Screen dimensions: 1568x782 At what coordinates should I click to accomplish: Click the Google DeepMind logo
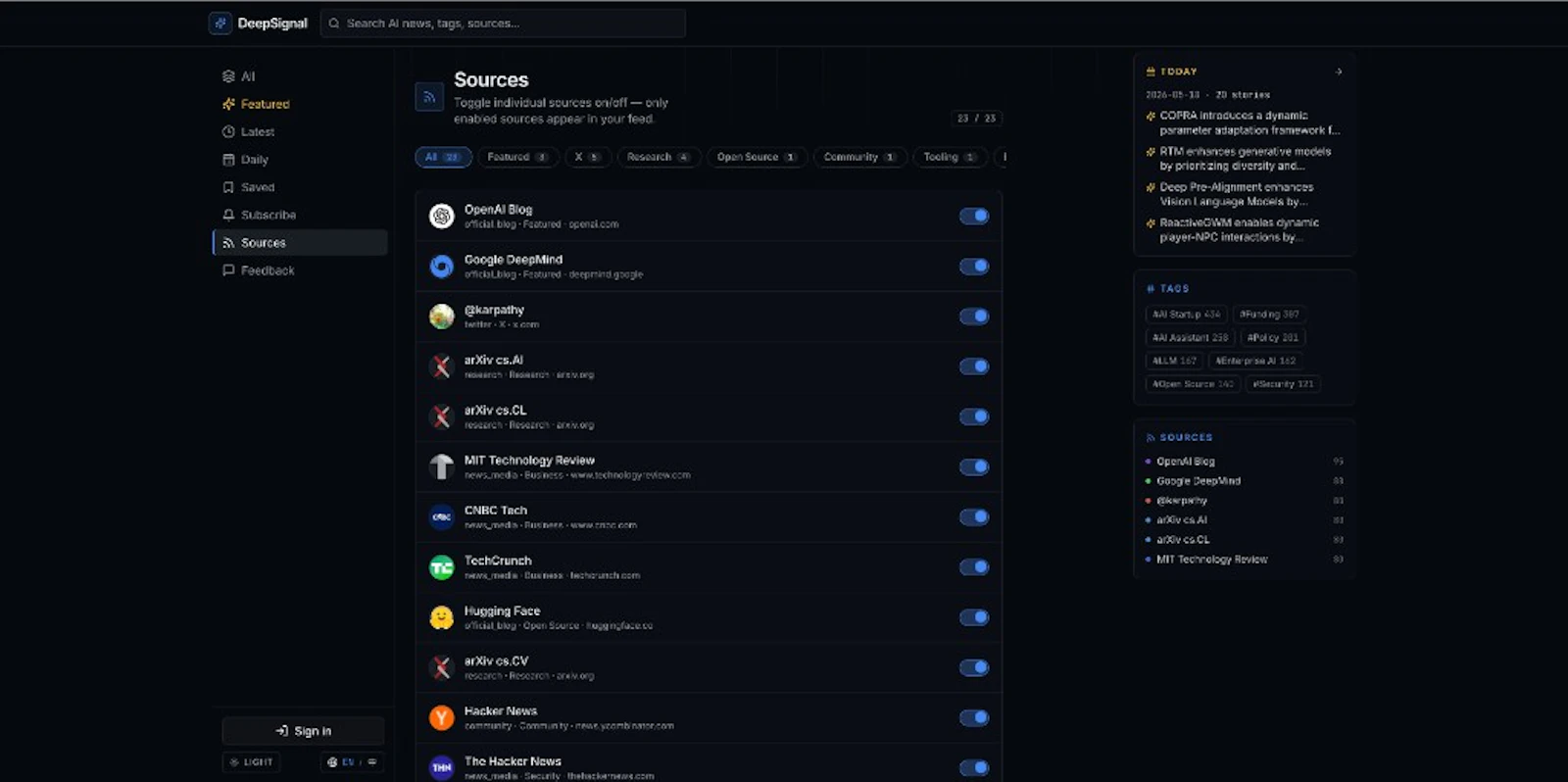point(442,267)
